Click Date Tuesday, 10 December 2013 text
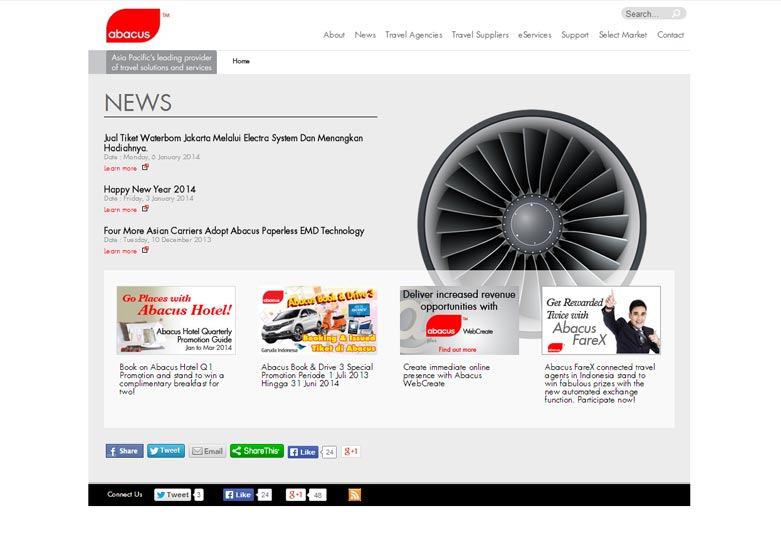The image size is (781, 536). [157, 240]
